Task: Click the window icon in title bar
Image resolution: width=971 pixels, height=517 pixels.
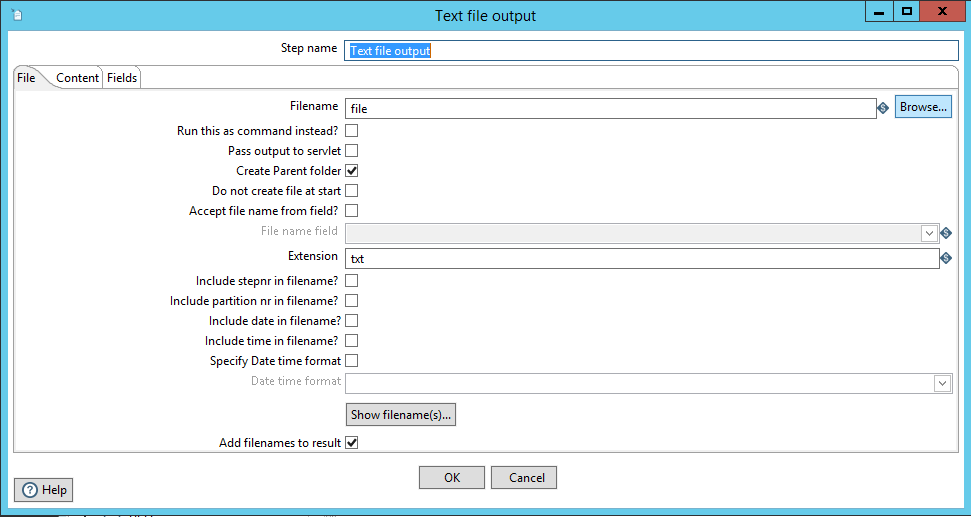Action: tap(17, 15)
